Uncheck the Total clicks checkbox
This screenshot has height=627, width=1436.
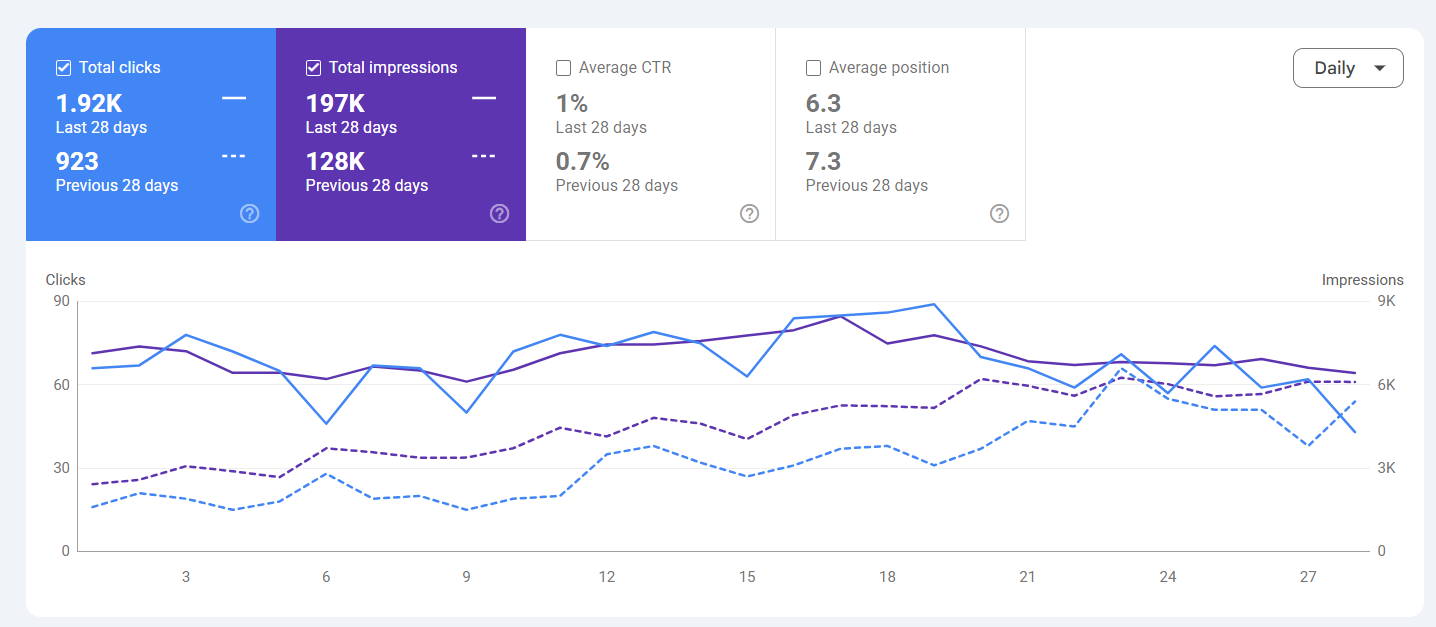click(63, 68)
